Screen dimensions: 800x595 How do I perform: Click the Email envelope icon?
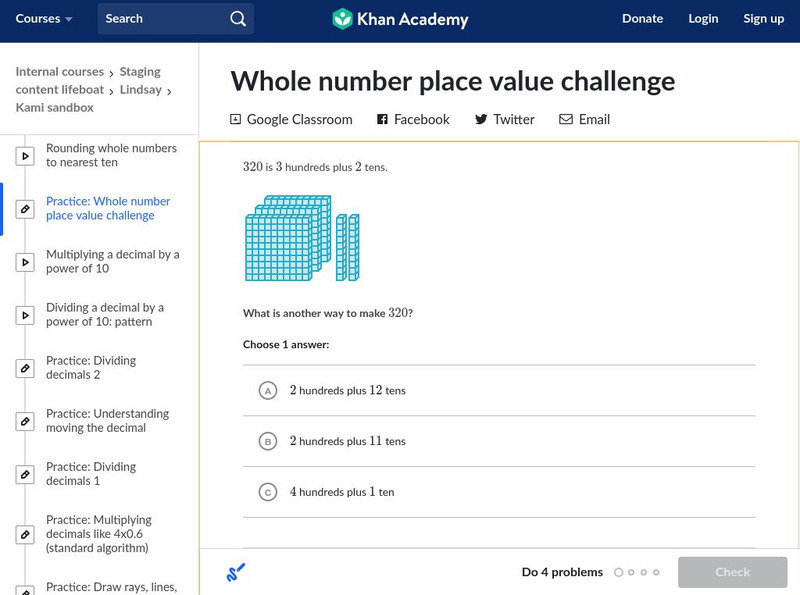click(x=566, y=119)
